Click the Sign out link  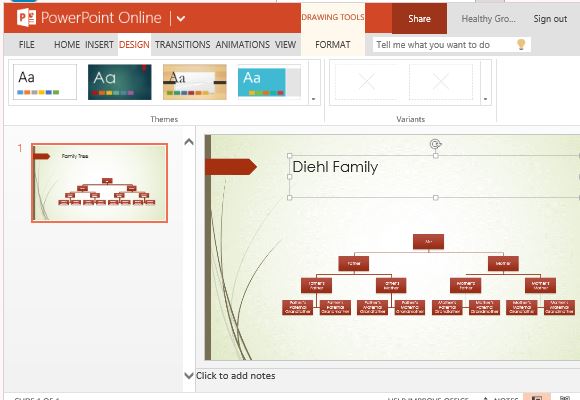pos(550,19)
